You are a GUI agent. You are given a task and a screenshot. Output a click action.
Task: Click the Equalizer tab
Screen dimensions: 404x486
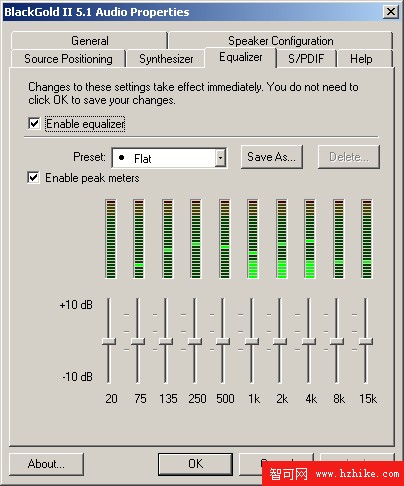[241, 57]
